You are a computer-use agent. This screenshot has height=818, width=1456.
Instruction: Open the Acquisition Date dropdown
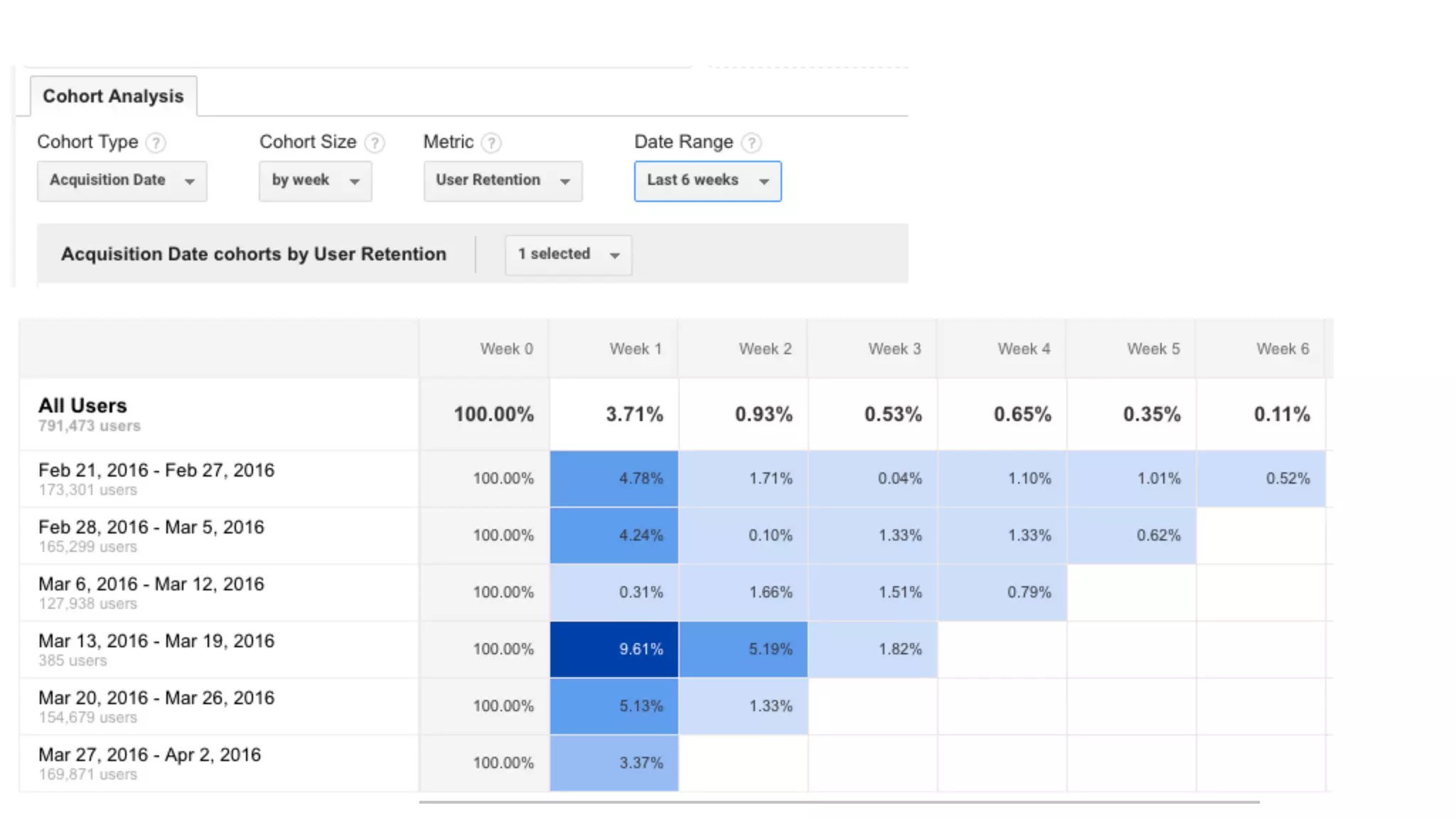(122, 181)
